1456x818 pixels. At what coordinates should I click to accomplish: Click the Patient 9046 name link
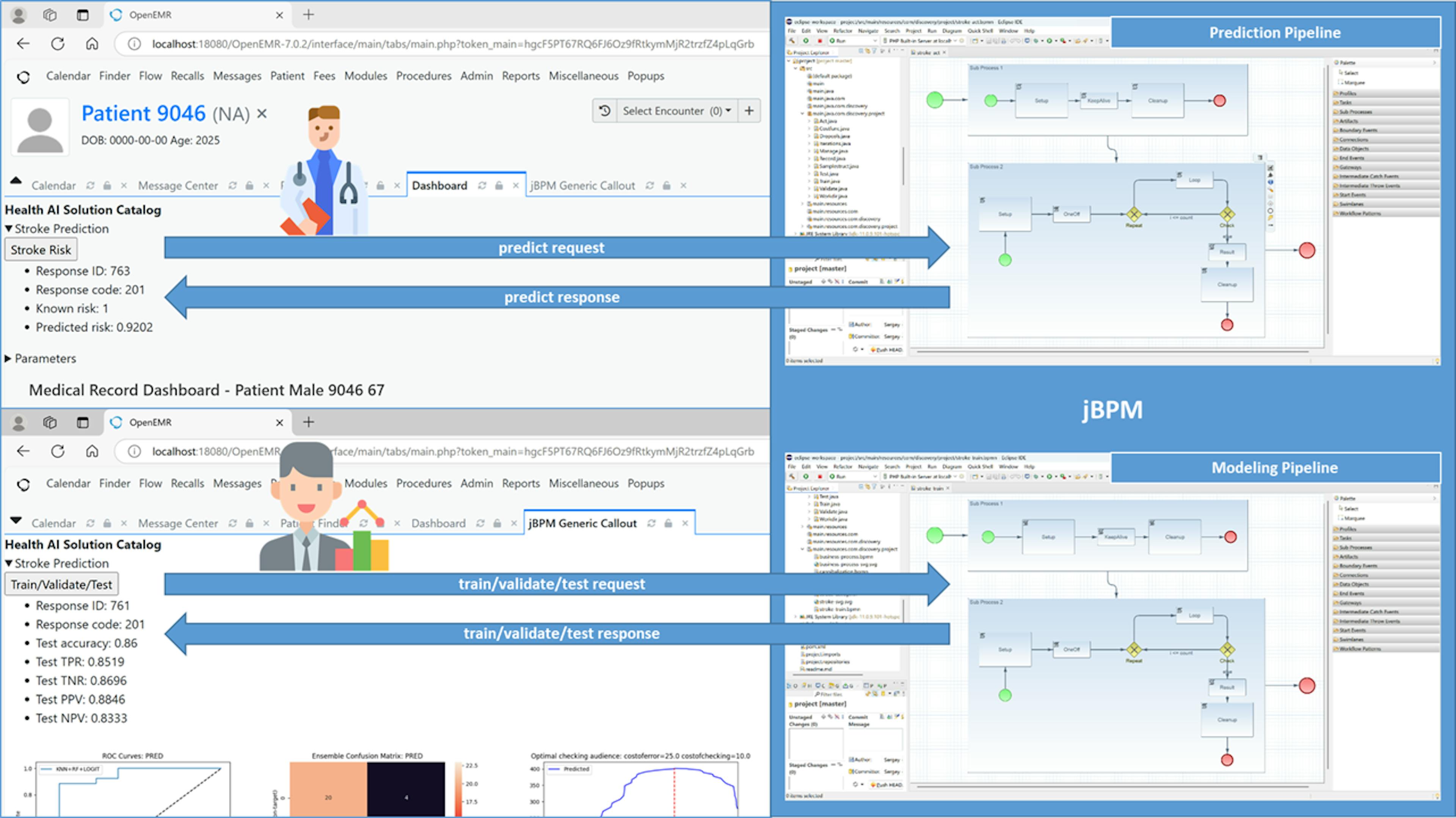click(x=143, y=114)
